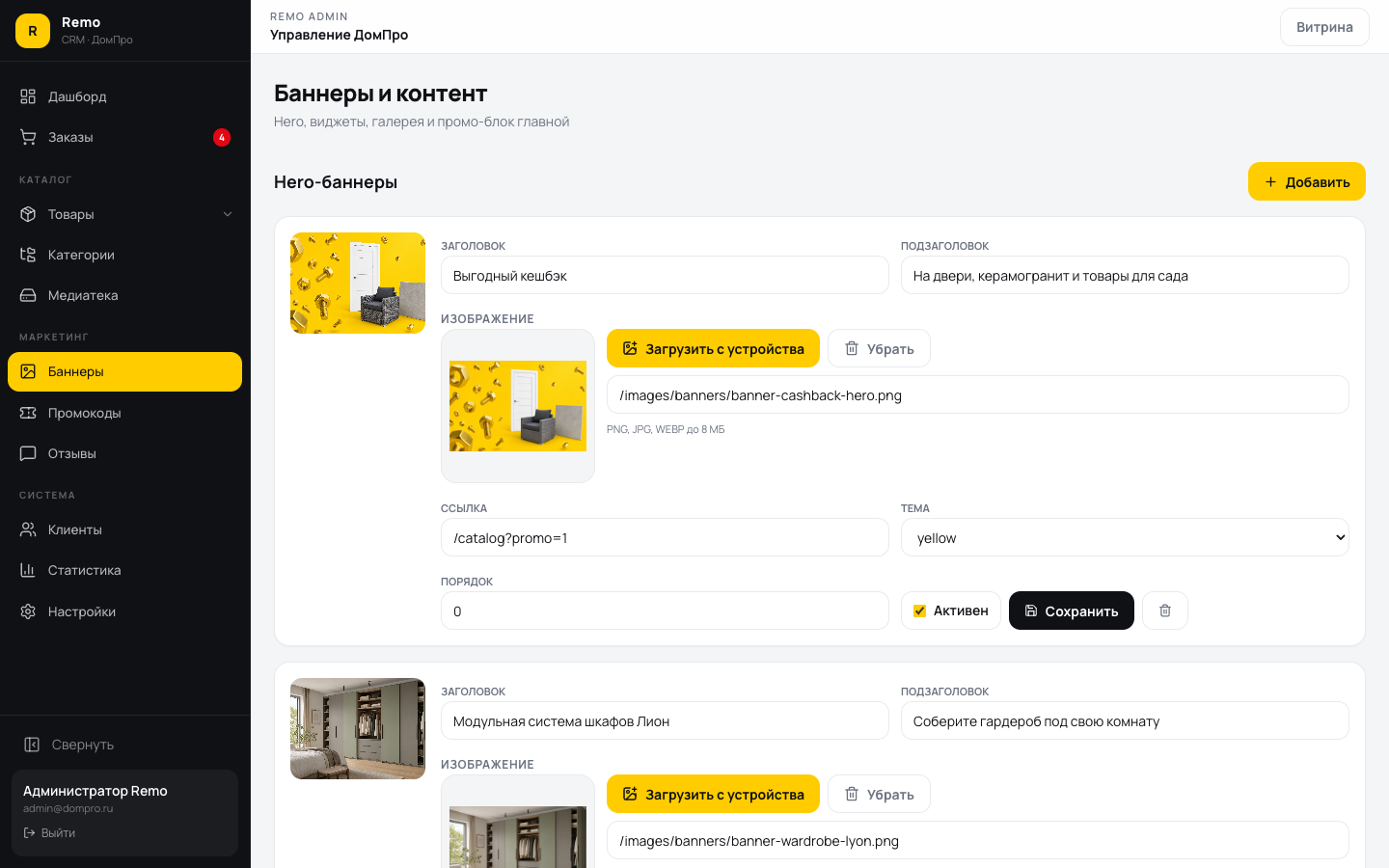Click the Статистика bar chart icon
The width and height of the screenshot is (1389, 868).
tap(28, 570)
